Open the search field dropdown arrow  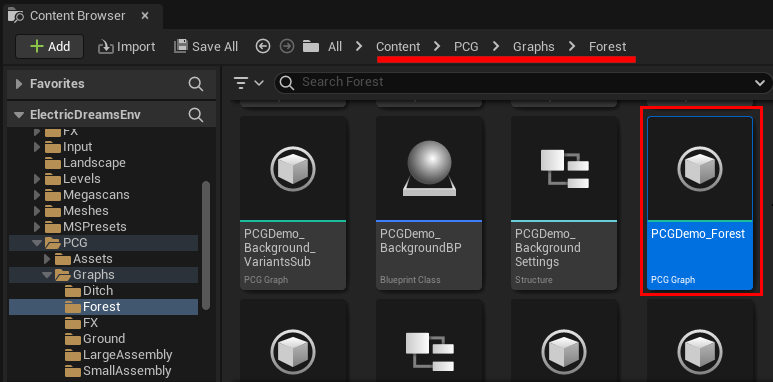760,83
